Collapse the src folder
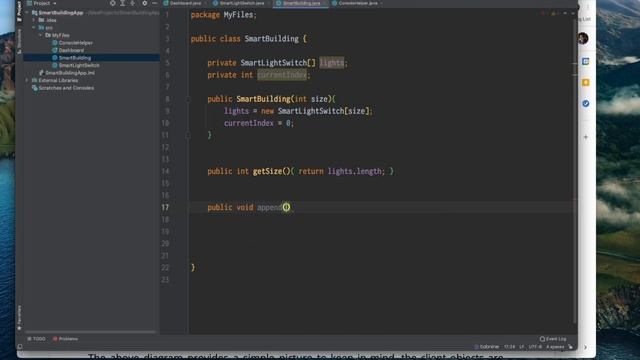 point(34,28)
